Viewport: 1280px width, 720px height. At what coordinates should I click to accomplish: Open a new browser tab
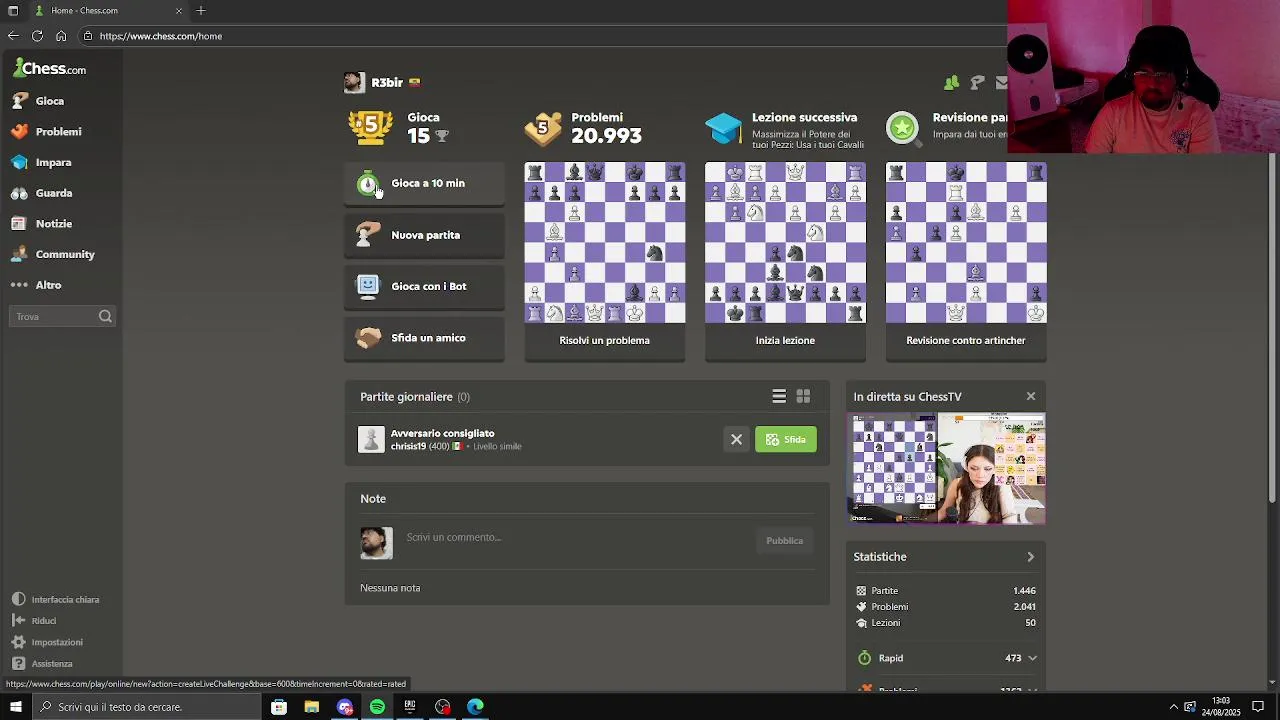[x=201, y=11]
